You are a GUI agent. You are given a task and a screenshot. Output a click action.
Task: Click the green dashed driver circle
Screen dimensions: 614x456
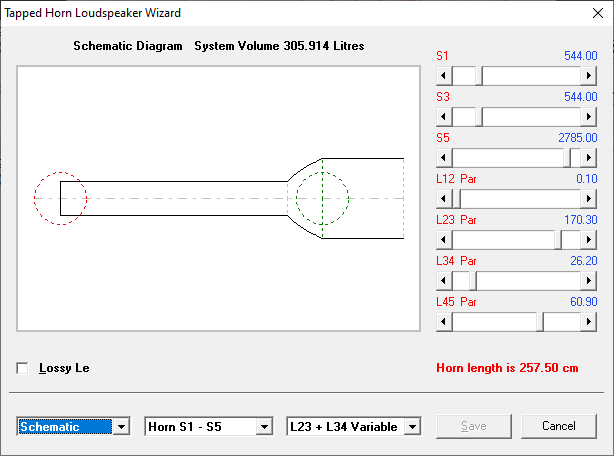322,198
